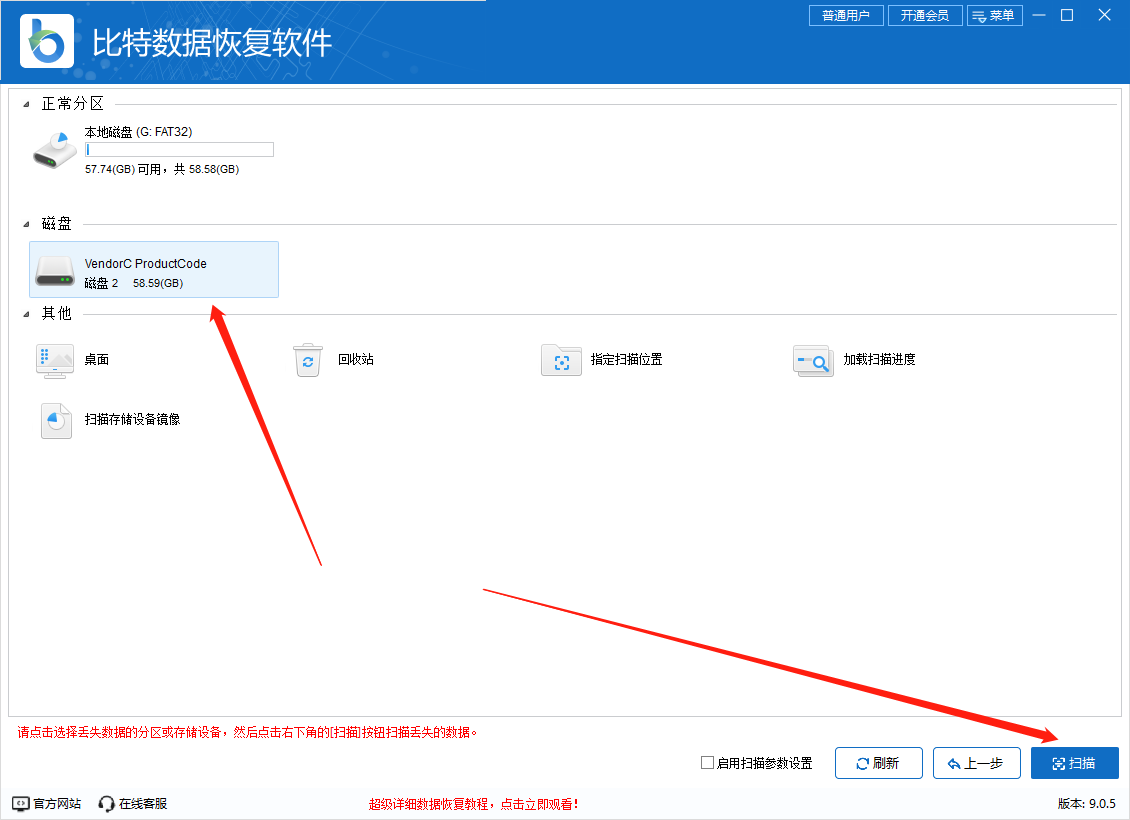Select the 回收站 (Recycle Bin) scan option
This screenshot has width=1130, height=820.
pos(308,360)
